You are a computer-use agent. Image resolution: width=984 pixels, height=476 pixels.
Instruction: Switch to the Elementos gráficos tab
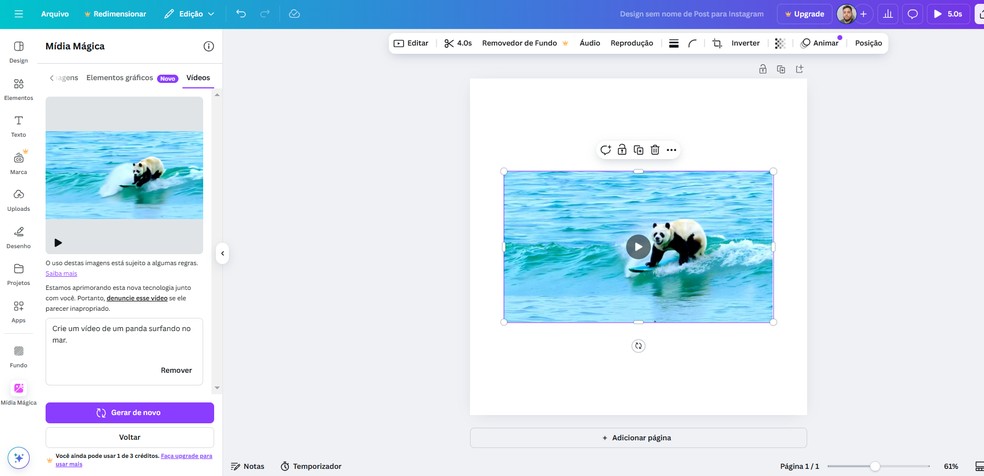click(x=119, y=78)
